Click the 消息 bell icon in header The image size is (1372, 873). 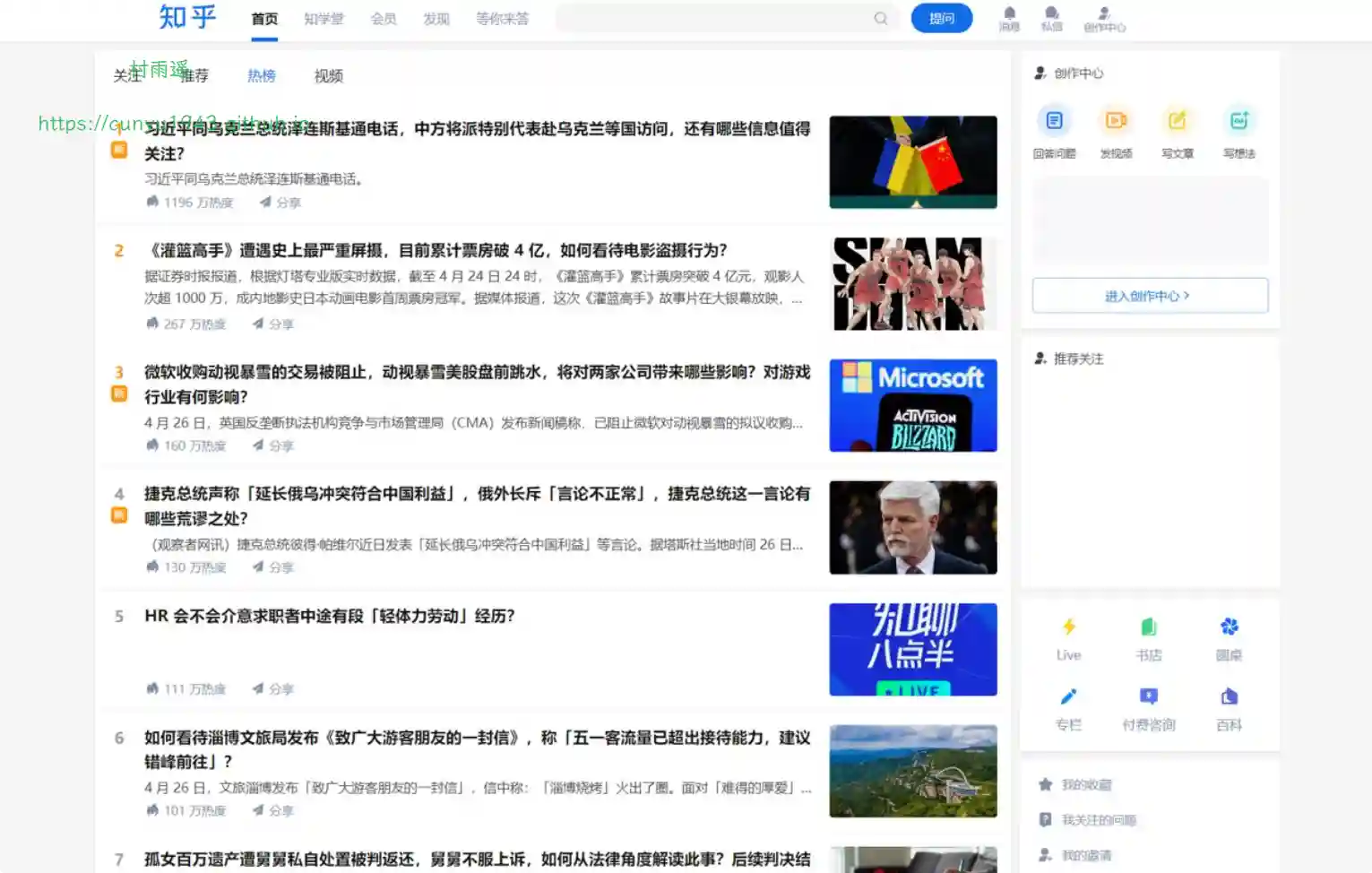(1009, 13)
